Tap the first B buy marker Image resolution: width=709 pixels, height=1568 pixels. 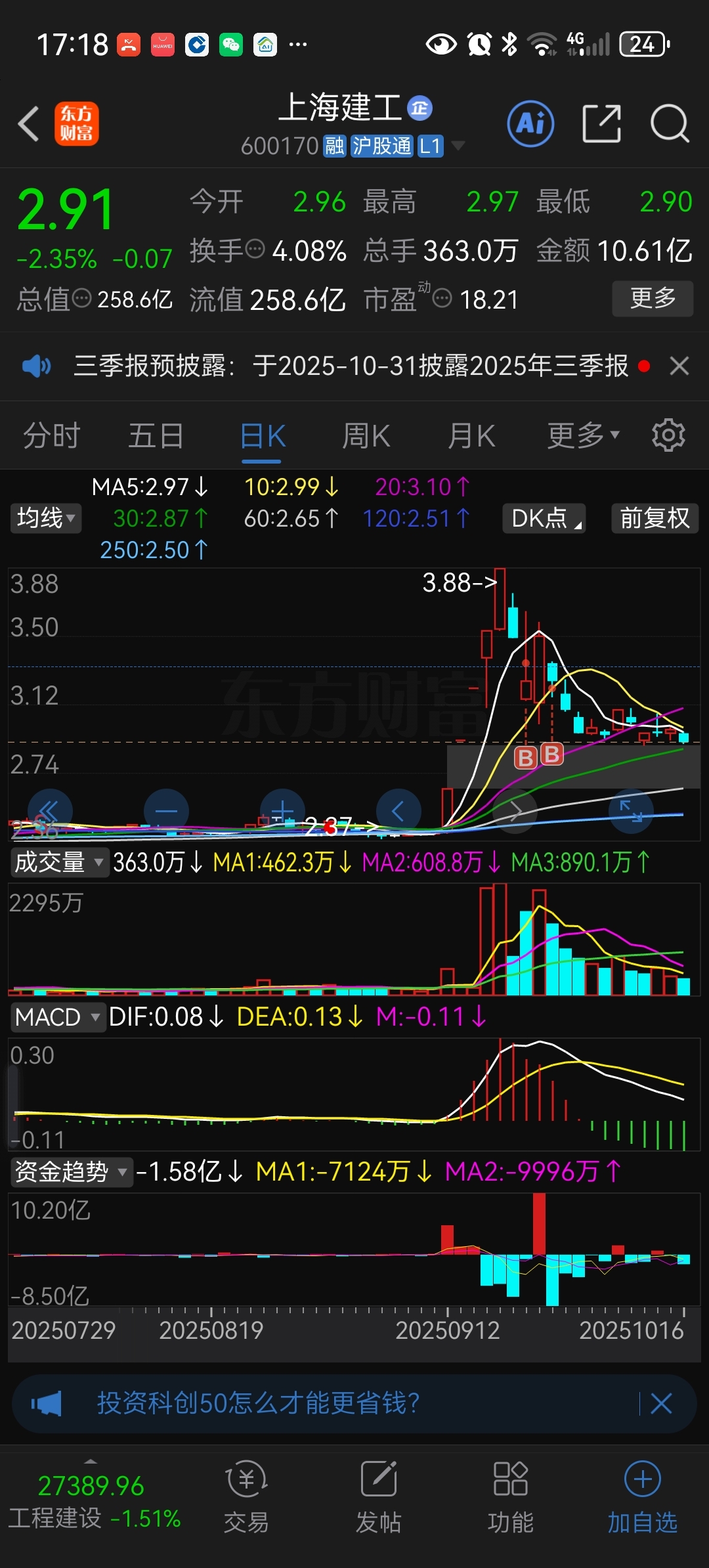[525, 757]
